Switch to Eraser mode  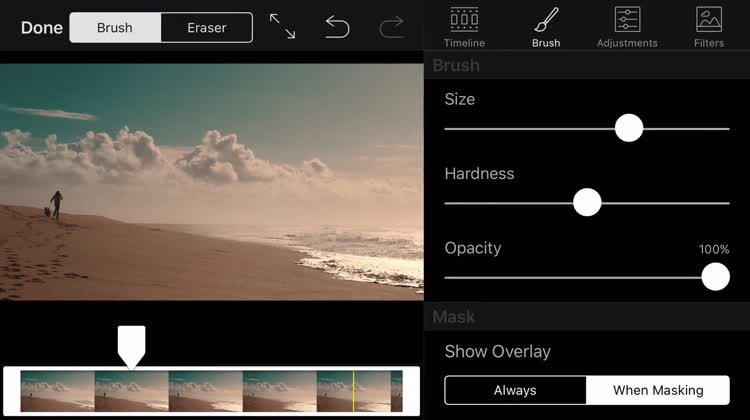click(x=207, y=28)
